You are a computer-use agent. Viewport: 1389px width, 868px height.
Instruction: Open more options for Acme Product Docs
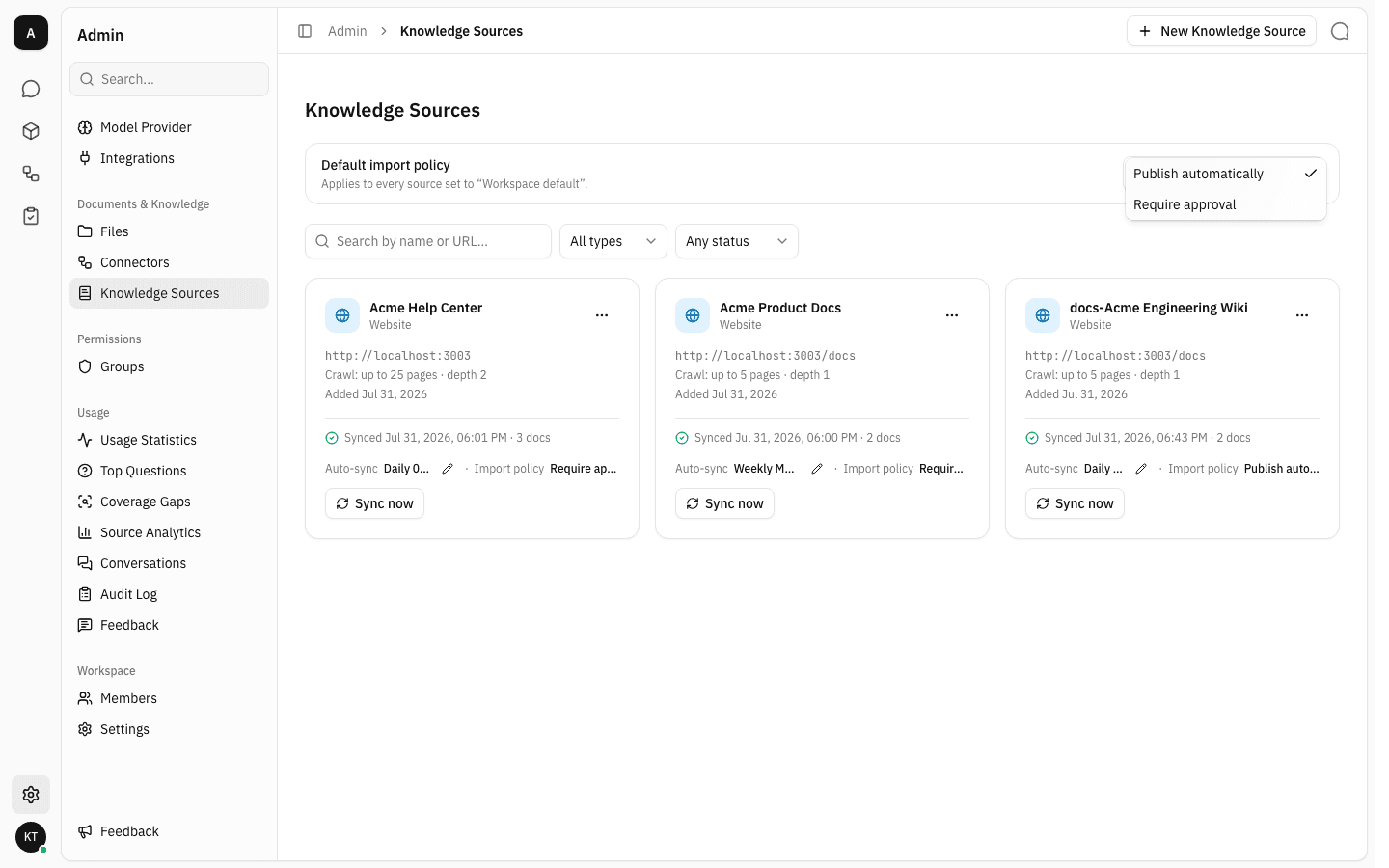pyautogui.click(x=952, y=315)
